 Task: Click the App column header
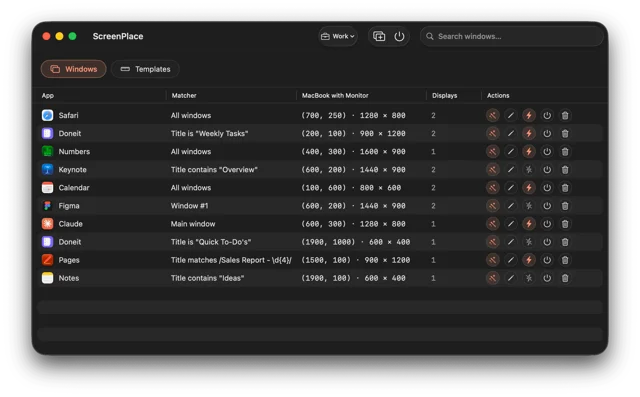pyautogui.click(x=48, y=95)
